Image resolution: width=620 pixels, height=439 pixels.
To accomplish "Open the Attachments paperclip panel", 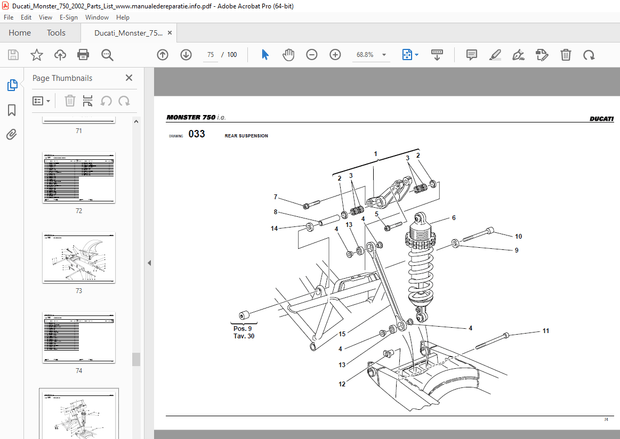I will [x=12, y=135].
